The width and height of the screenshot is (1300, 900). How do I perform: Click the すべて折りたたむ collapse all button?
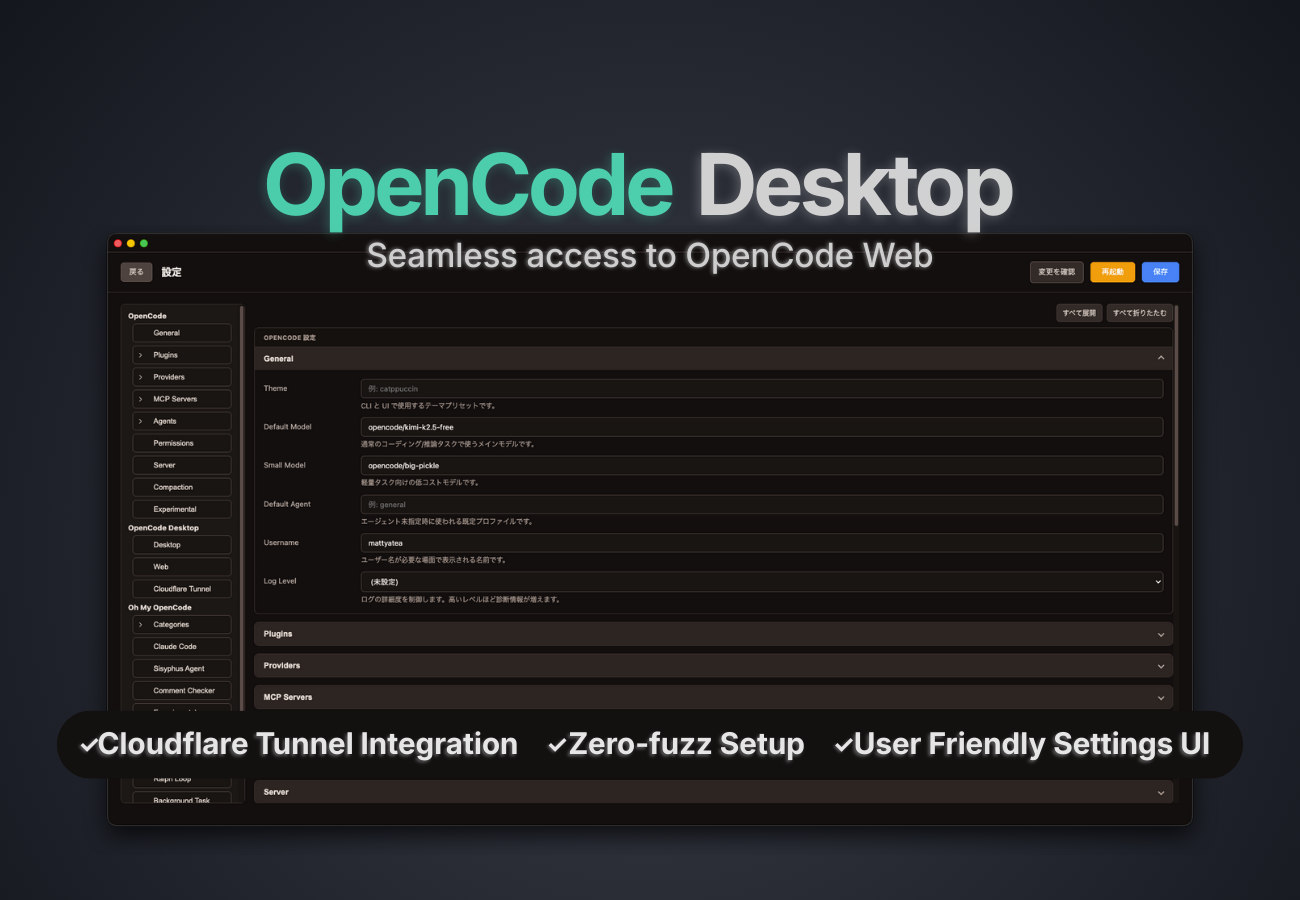click(1140, 313)
